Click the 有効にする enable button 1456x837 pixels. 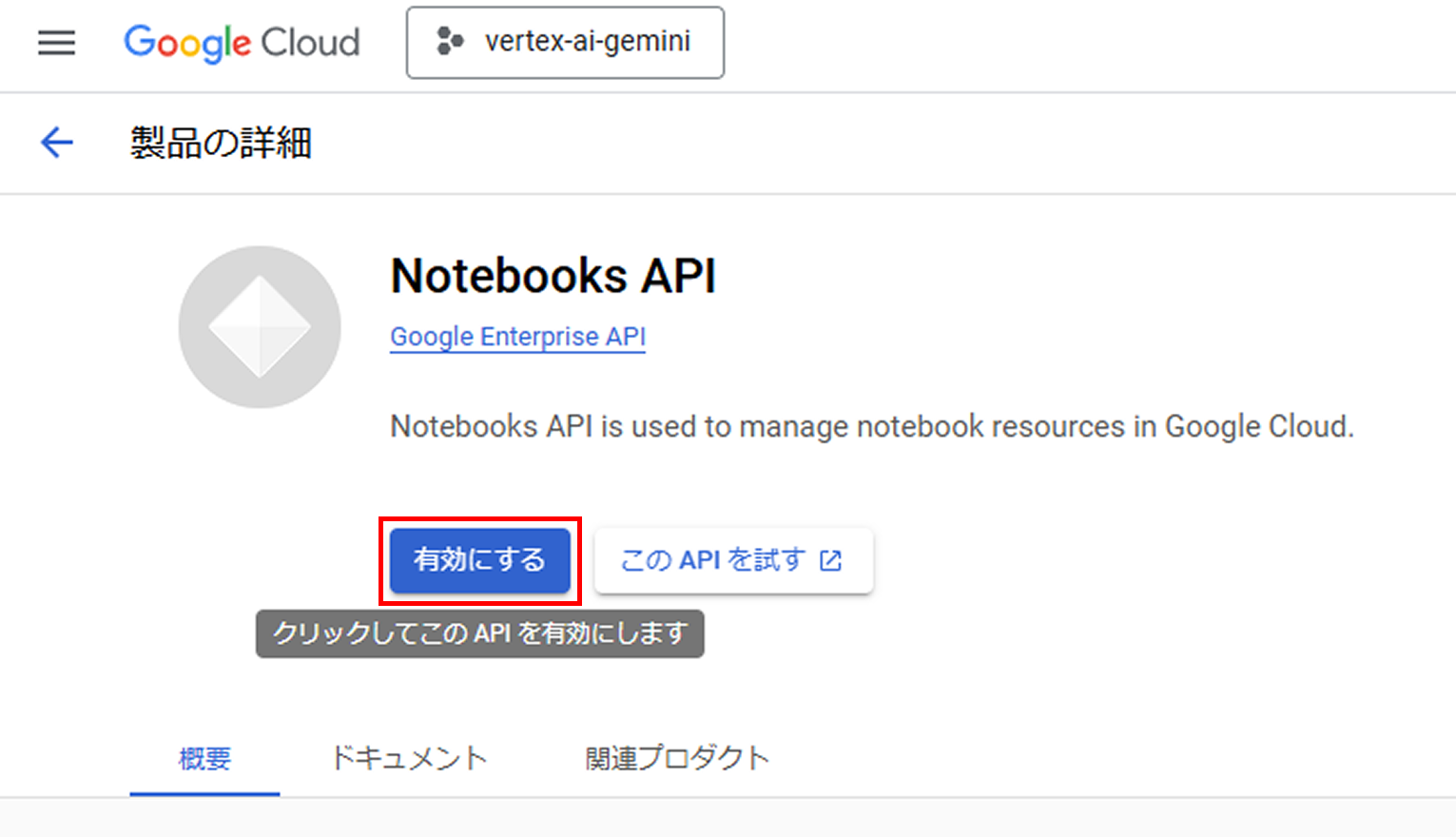(480, 560)
